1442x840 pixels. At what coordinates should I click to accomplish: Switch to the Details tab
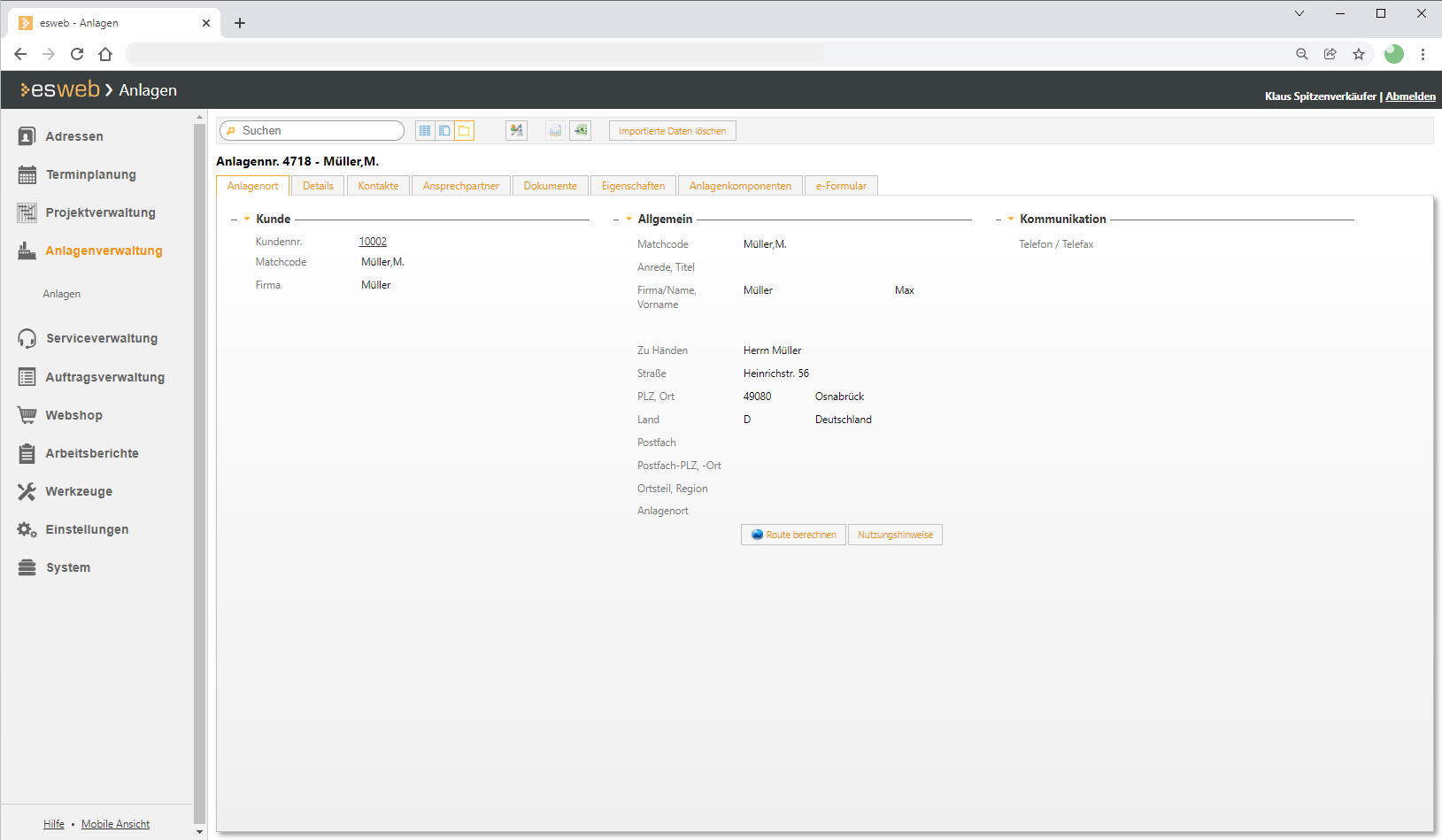point(318,186)
